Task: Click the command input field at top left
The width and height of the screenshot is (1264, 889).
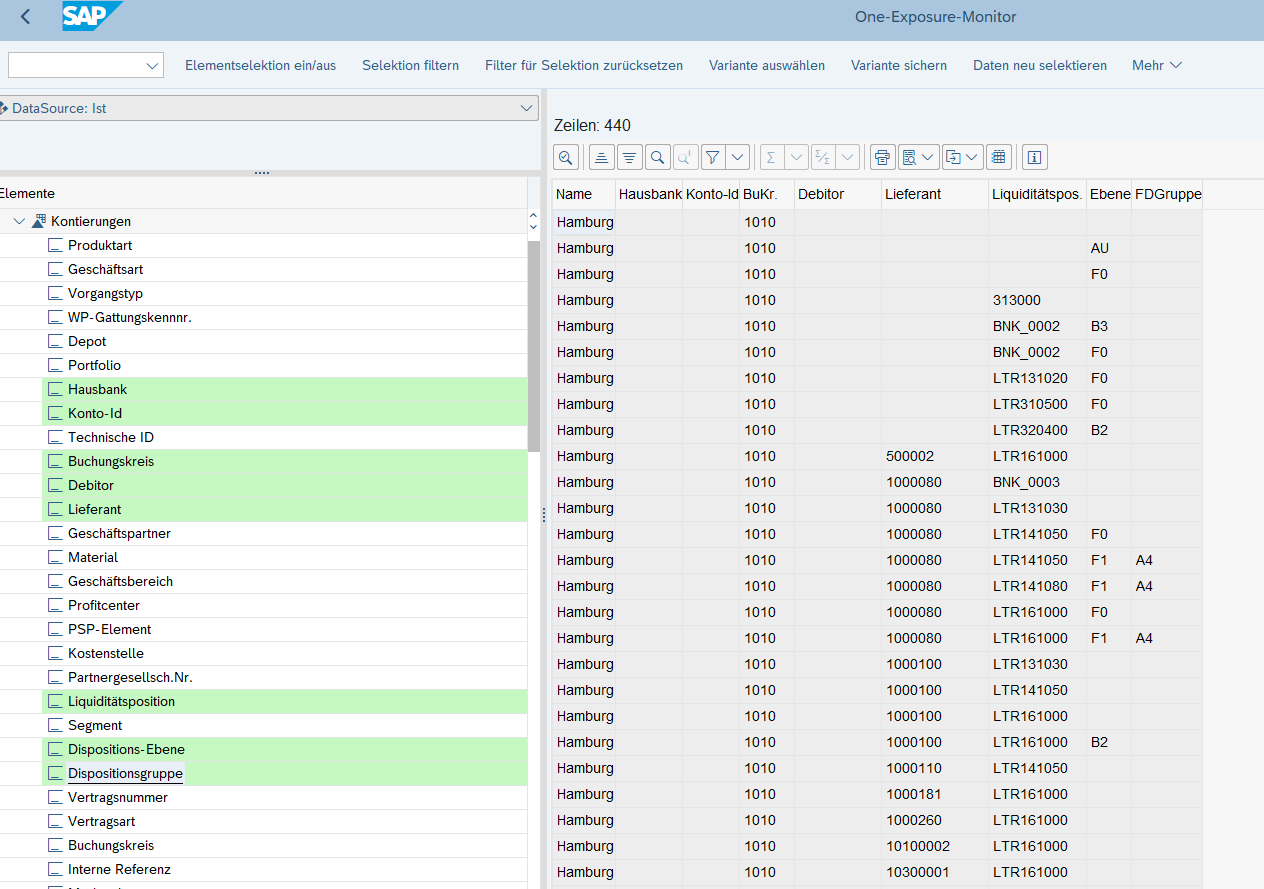Action: 75,65
